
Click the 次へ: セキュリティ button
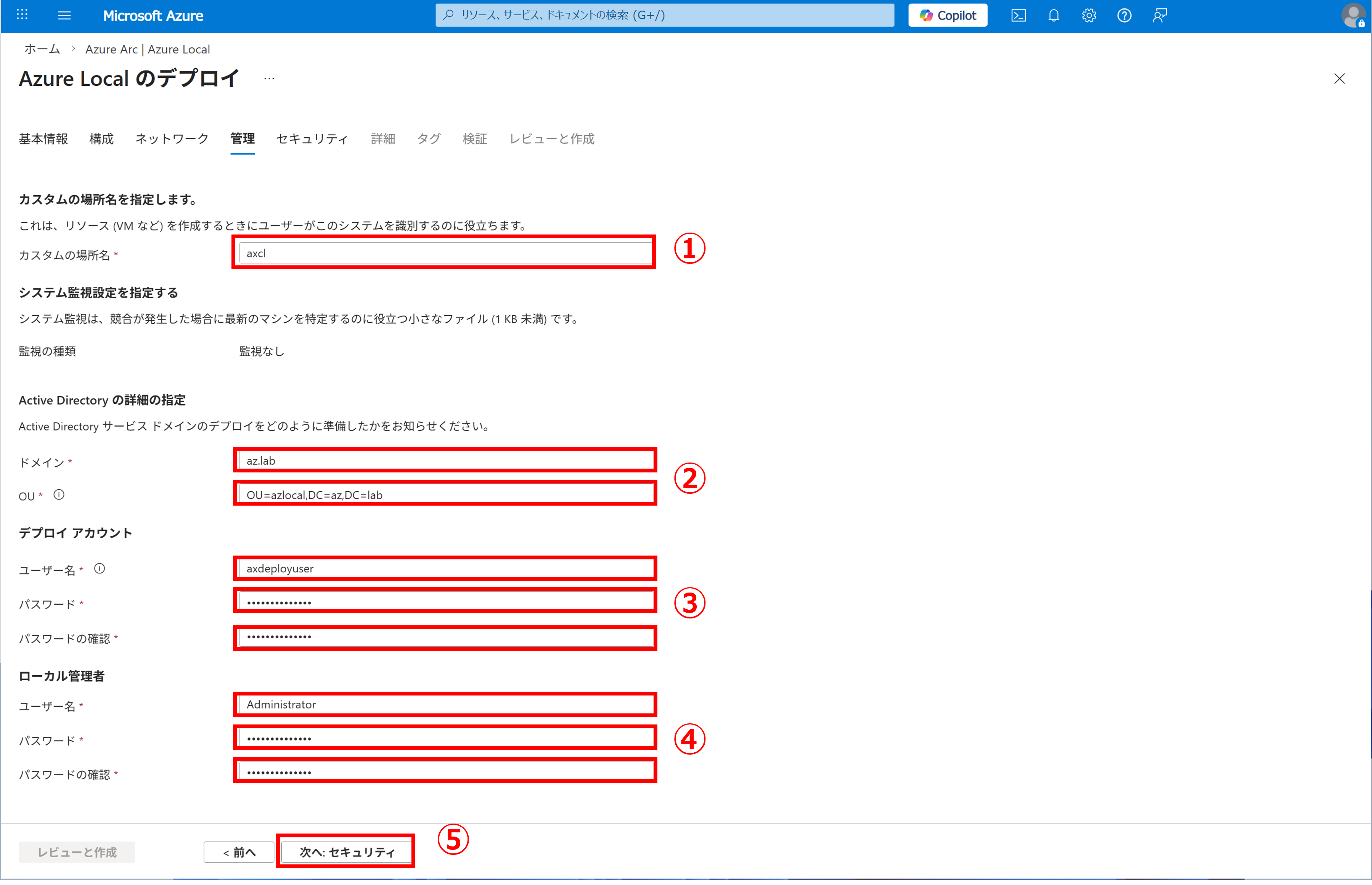347,852
